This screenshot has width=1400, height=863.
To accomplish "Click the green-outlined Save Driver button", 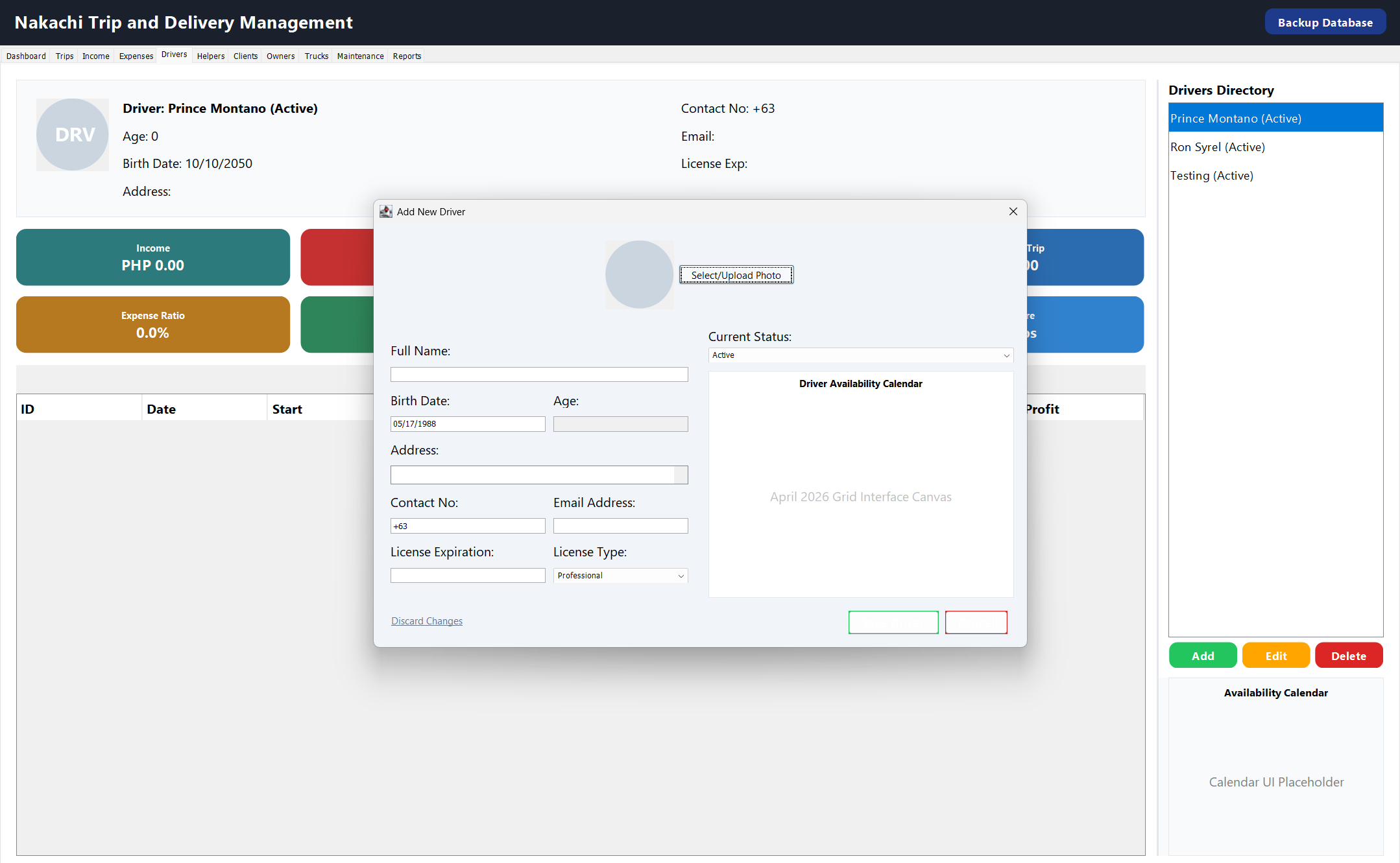I will click(893, 622).
